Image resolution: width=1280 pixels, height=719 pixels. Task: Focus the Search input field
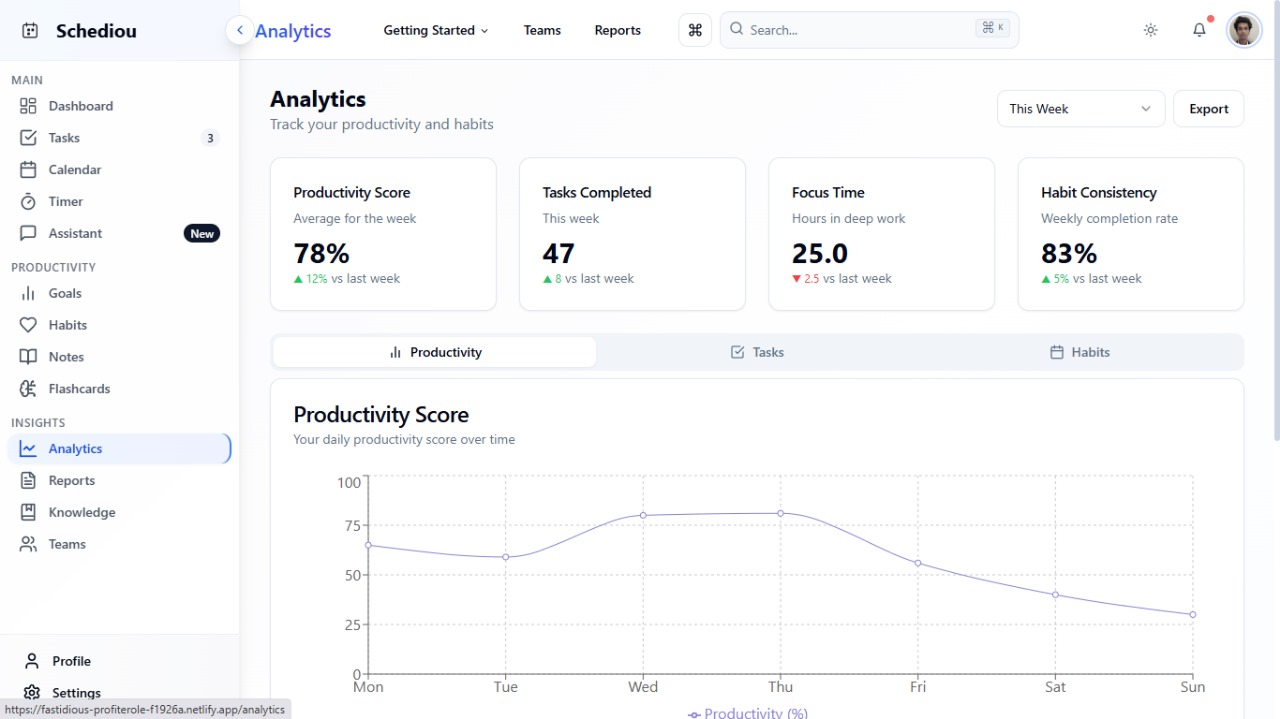[x=869, y=30]
